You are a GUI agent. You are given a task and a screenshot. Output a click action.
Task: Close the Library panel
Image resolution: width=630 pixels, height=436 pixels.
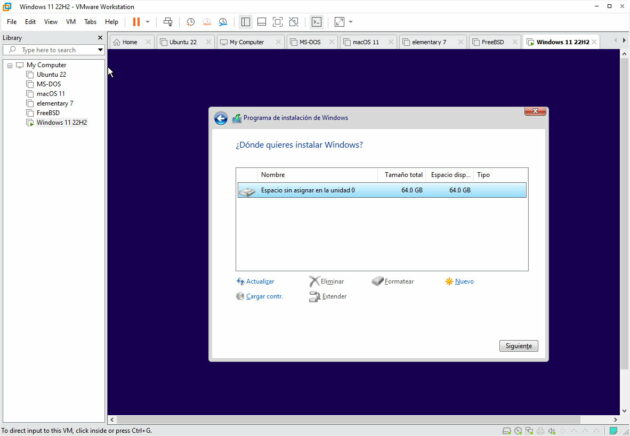click(100, 37)
